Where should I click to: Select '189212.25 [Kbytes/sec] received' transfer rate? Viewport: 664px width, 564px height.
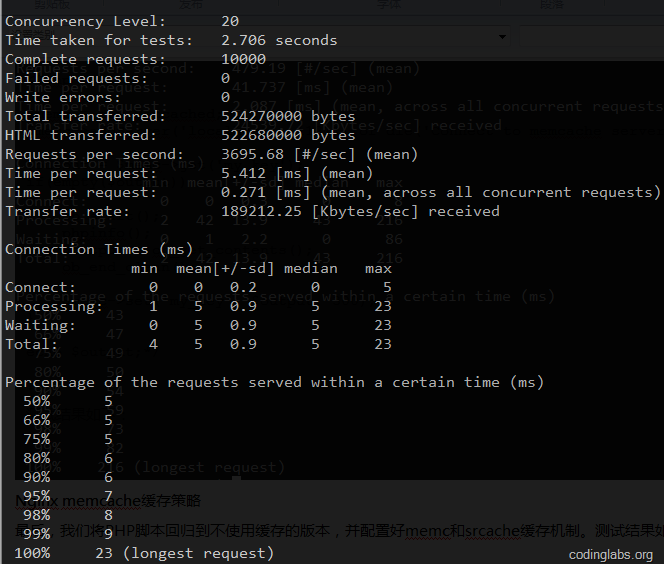[360, 211]
